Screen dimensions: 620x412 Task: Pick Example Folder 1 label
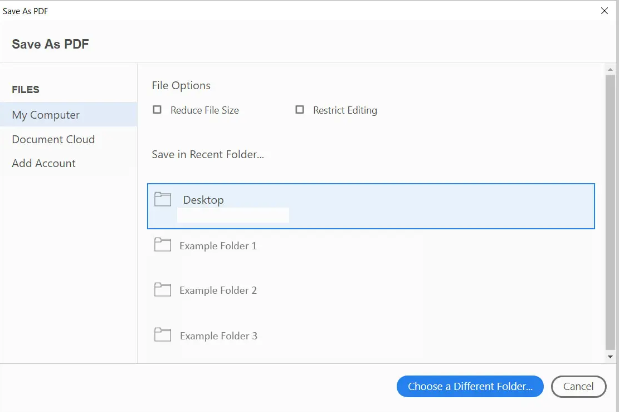[218, 246]
